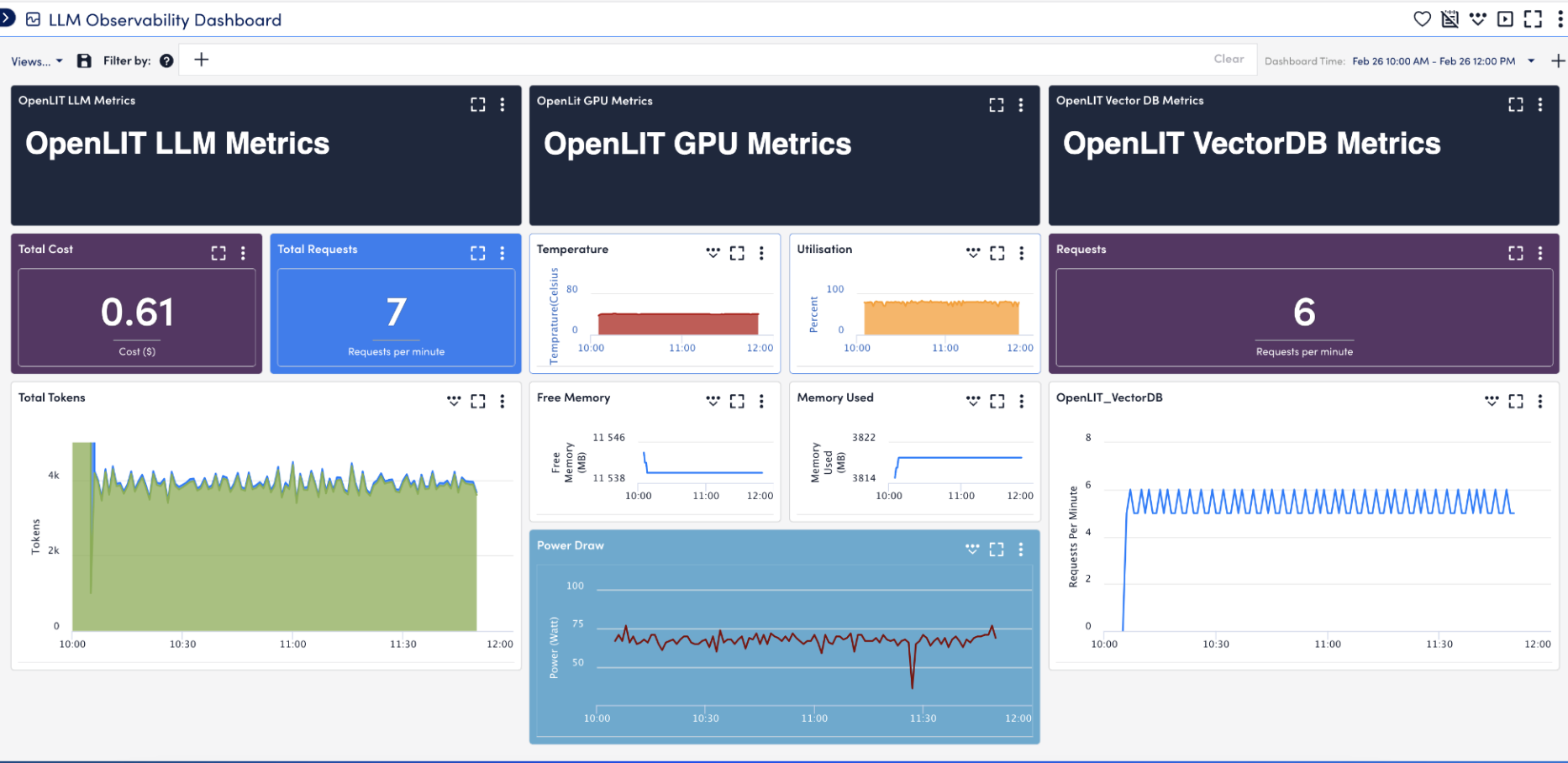Open OpenLit GPU Metrics widget options menu
The height and width of the screenshot is (763, 1568).
[x=1021, y=104]
